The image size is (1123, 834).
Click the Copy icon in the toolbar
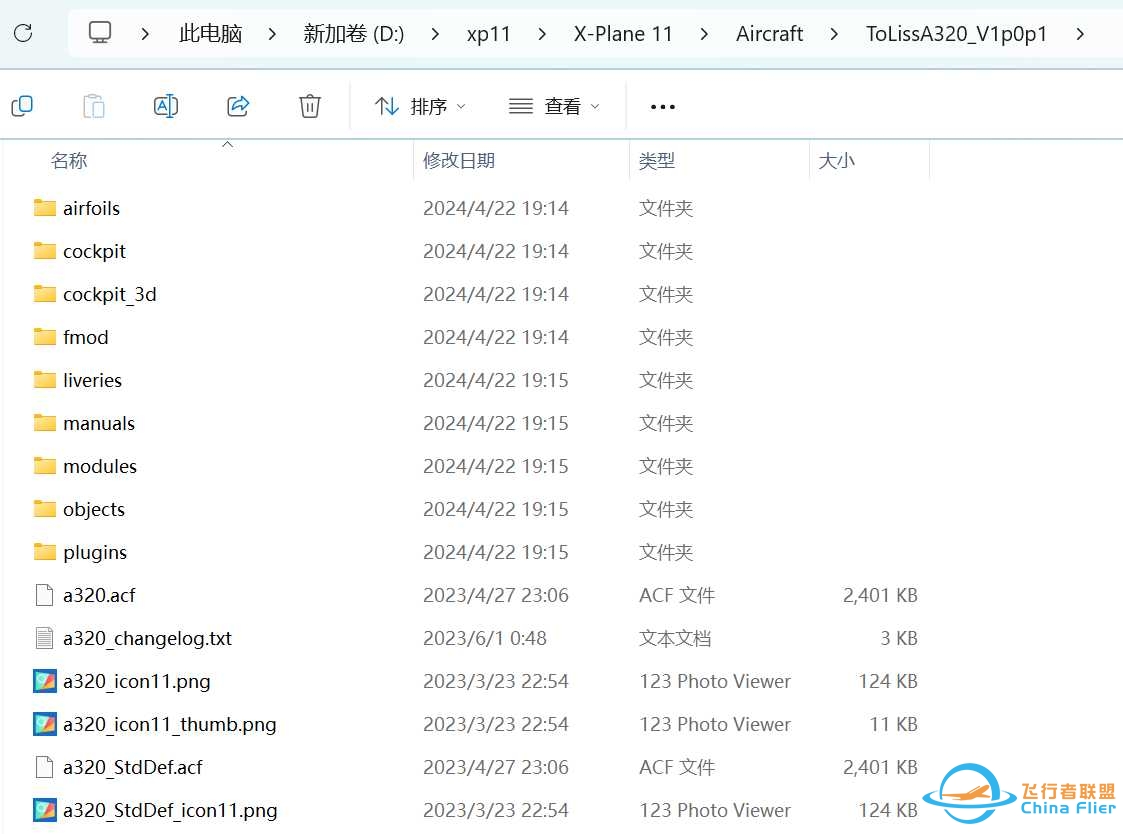click(x=22, y=105)
